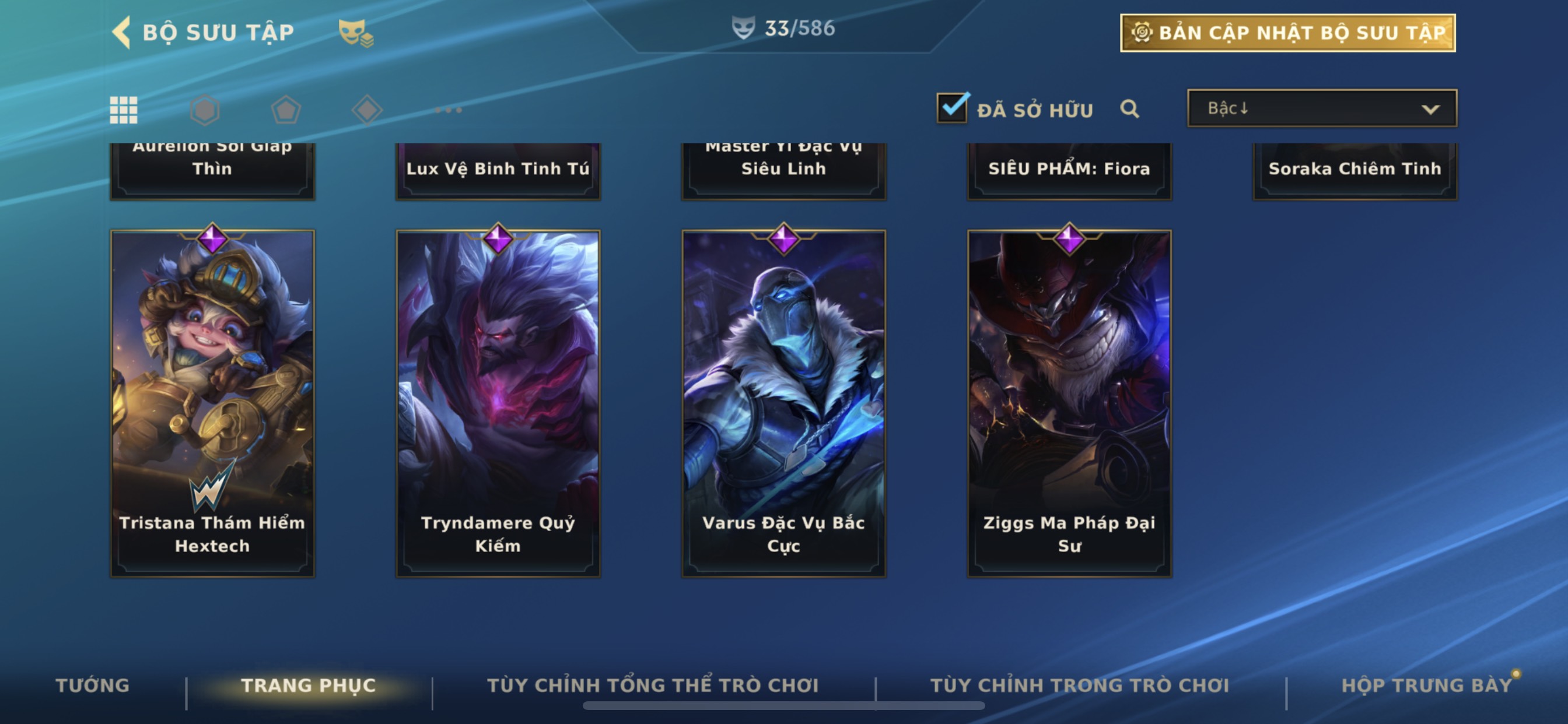1568x724 pixels.
Task: Select the all-items grid filter icon
Action: click(x=124, y=110)
